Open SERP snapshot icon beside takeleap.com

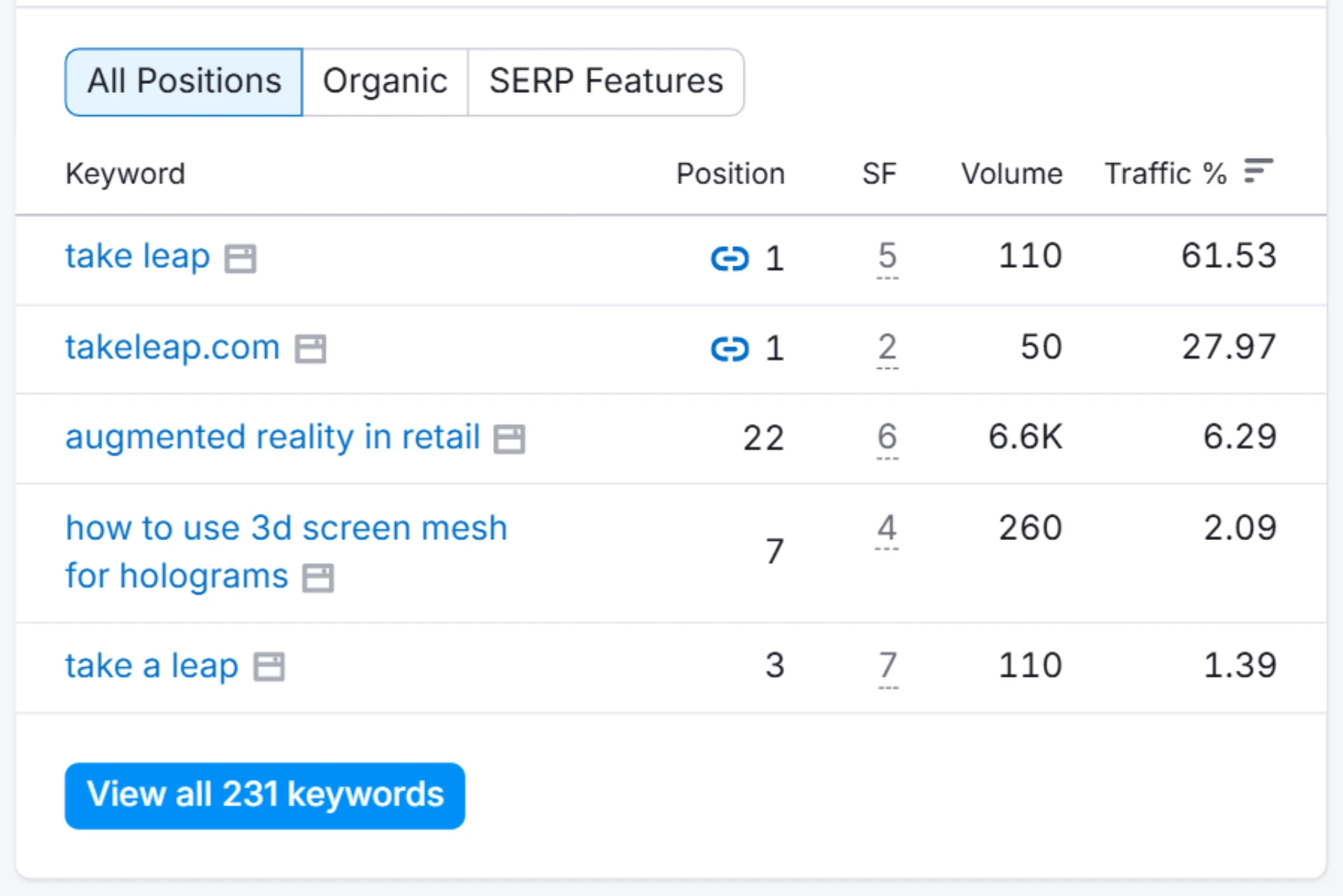(x=310, y=348)
